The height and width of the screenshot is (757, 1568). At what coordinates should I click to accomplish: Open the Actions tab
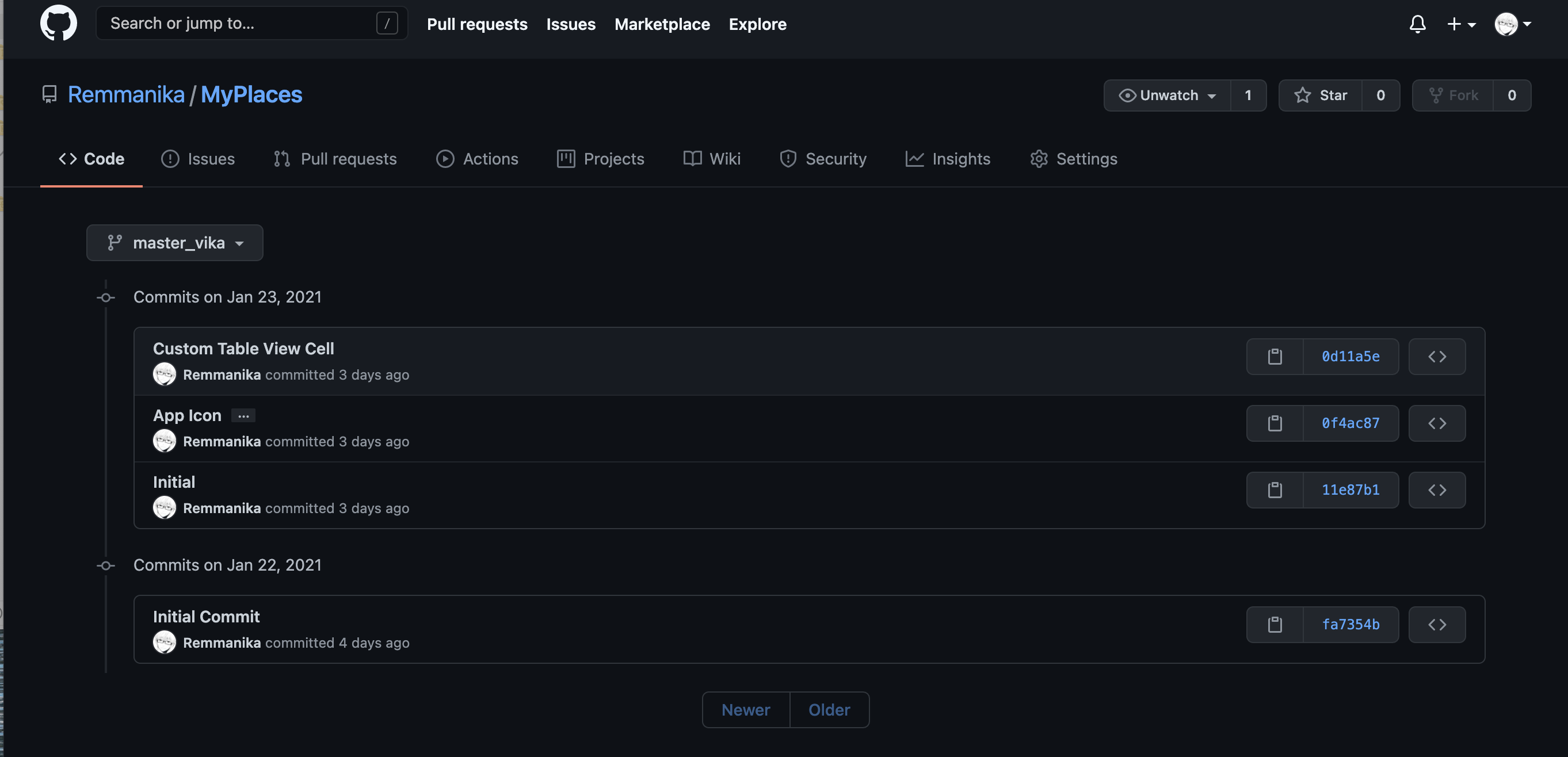(476, 159)
